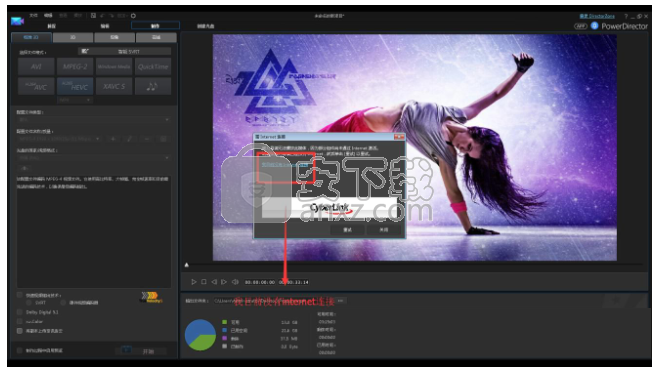Viewport: 659px width, 370px height.
Task: Click the disk space pie chart
Action: [200, 335]
